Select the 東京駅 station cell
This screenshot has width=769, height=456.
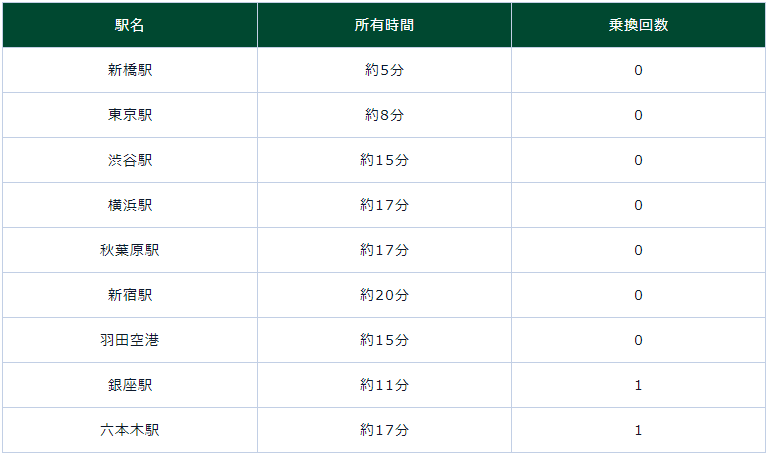click(x=130, y=115)
